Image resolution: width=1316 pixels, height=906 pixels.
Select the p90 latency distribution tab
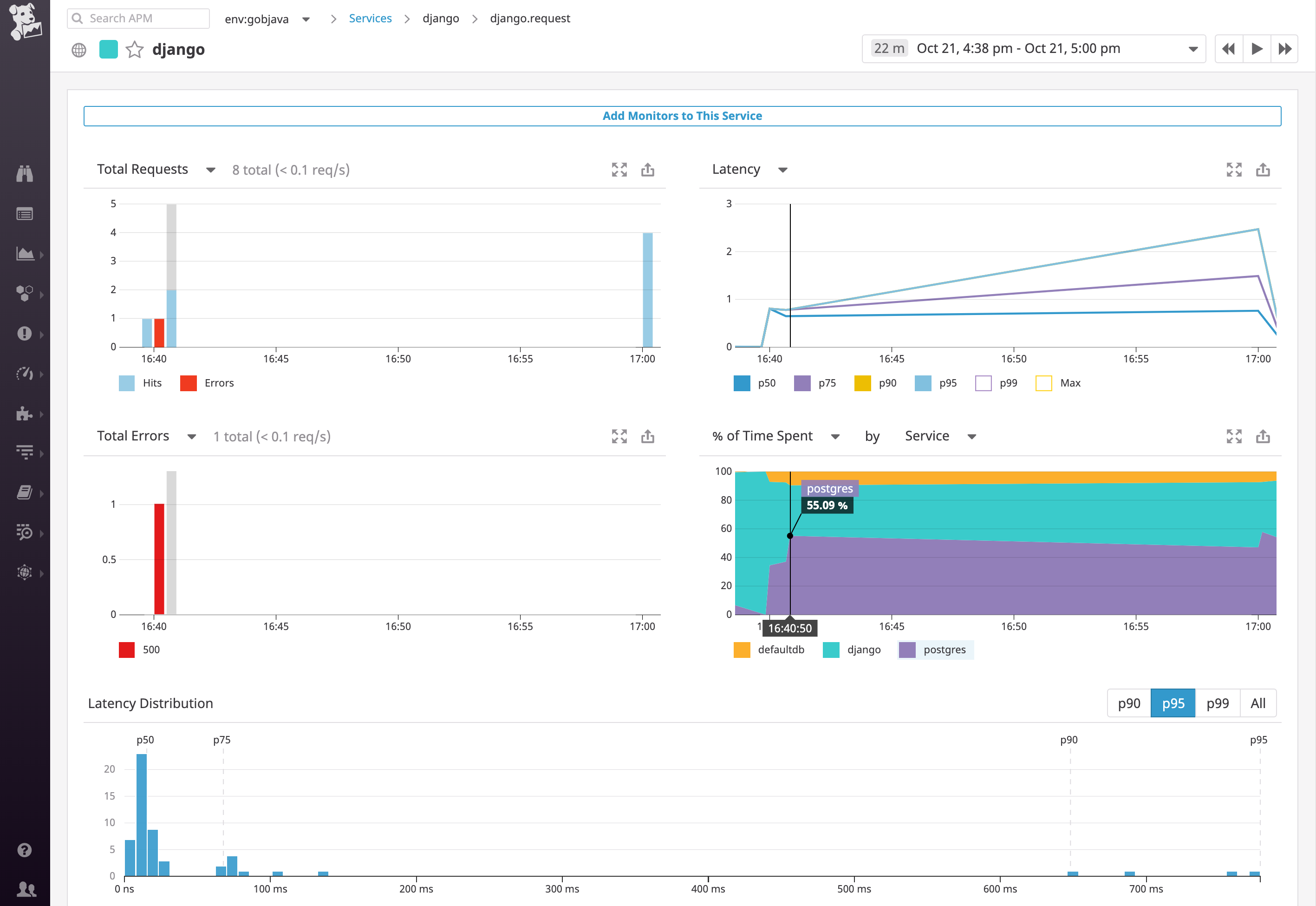point(1128,703)
